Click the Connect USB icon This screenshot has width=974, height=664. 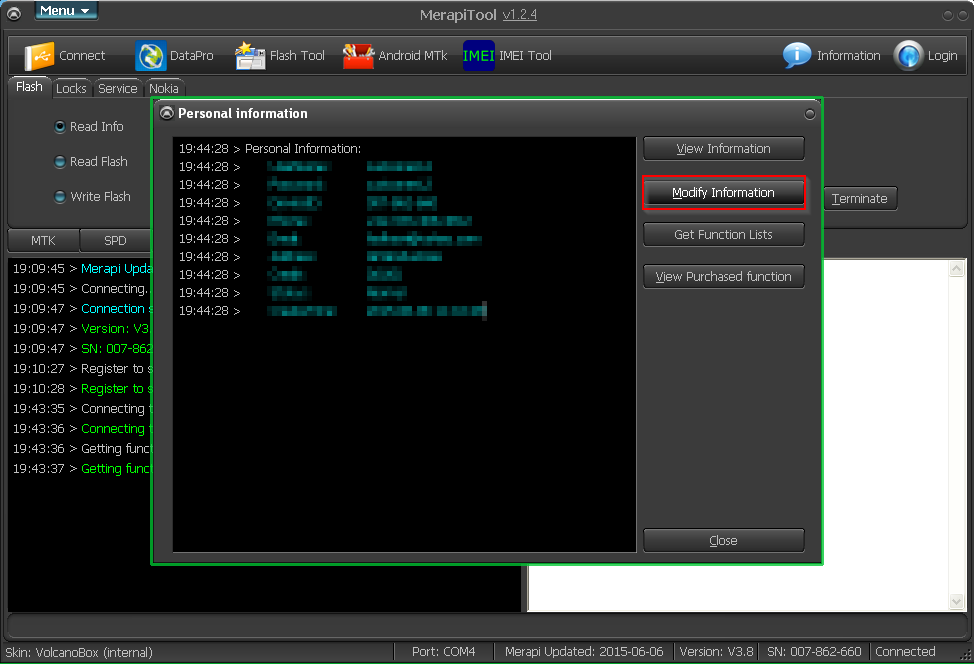[39, 56]
